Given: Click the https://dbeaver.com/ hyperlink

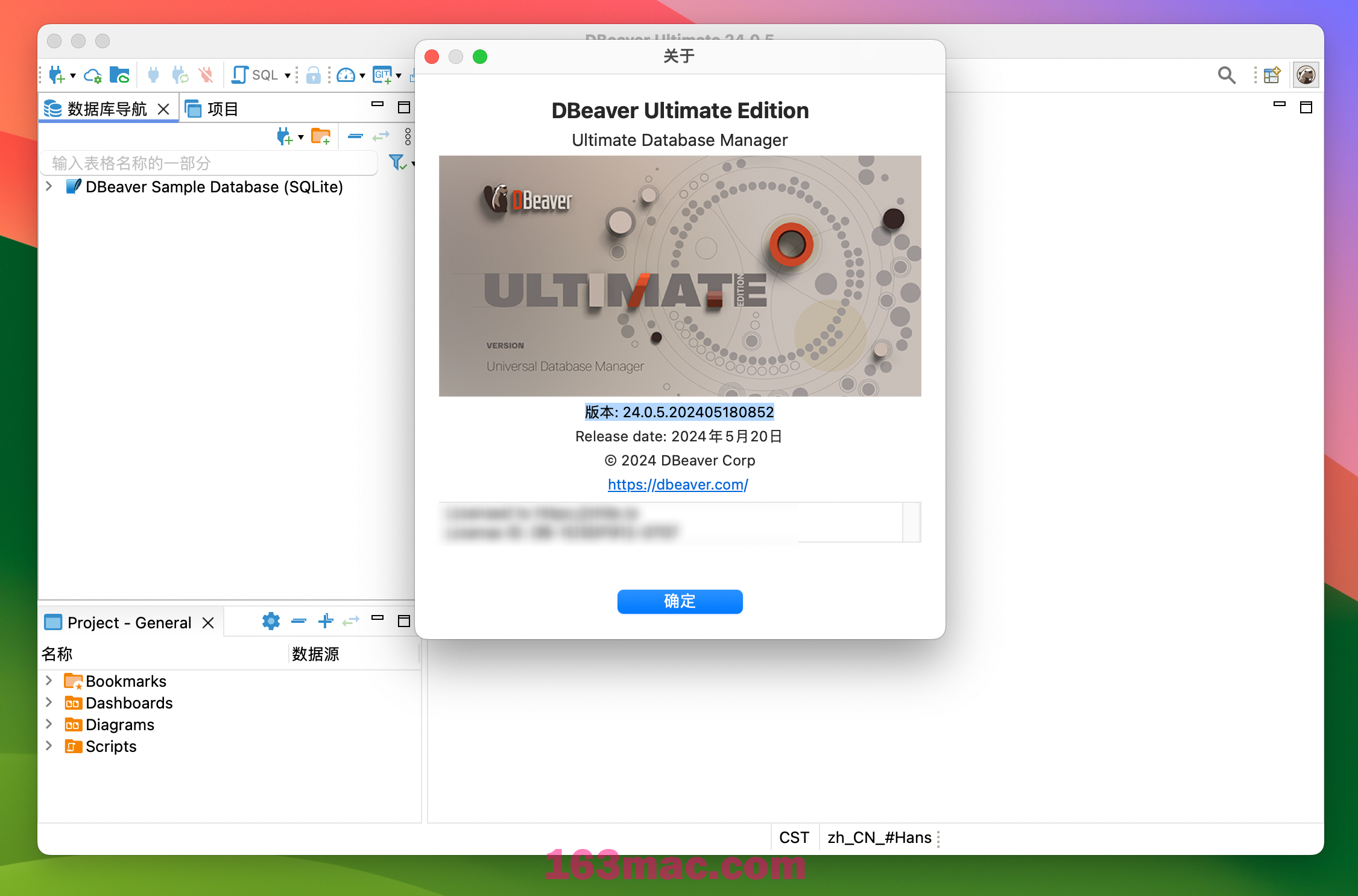Looking at the screenshot, I should pyautogui.click(x=680, y=484).
